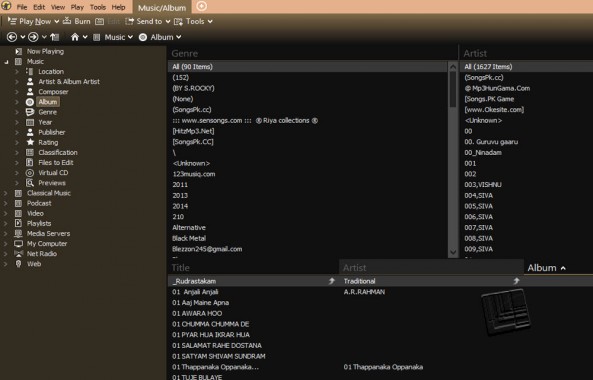The height and width of the screenshot is (380, 593).
Task: Open the Album breadcrumb dropdown
Action: tap(179, 37)
